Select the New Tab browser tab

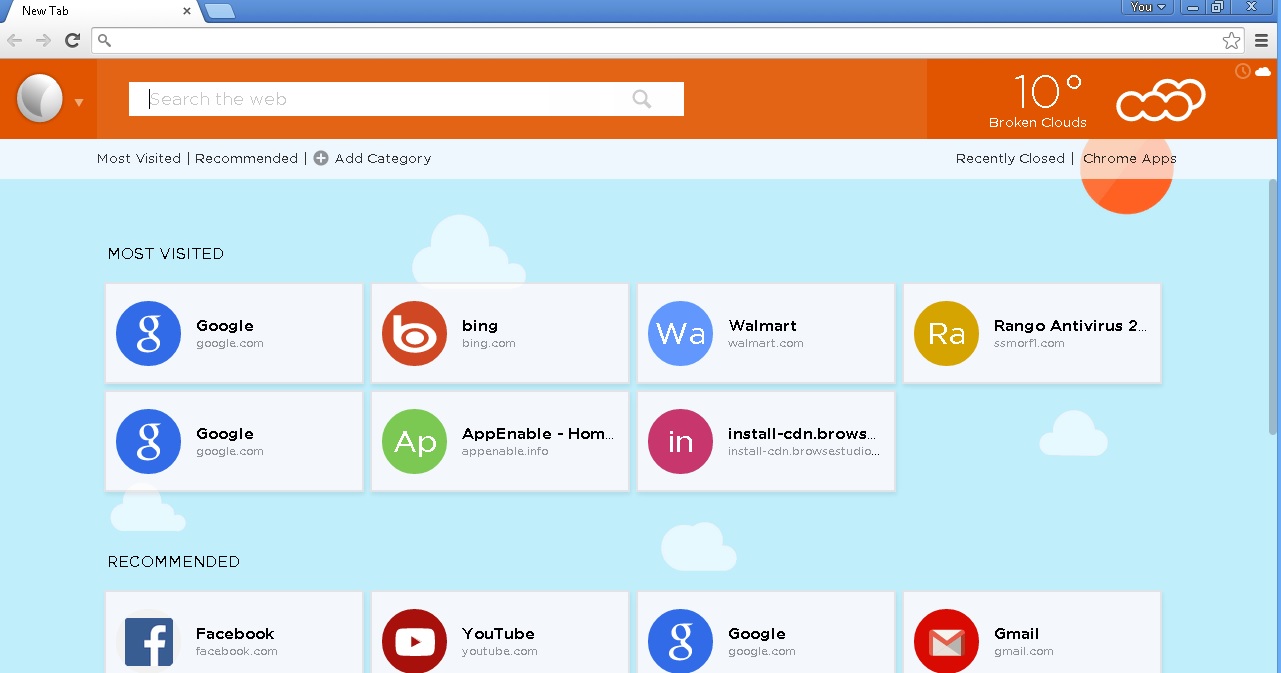100,11
